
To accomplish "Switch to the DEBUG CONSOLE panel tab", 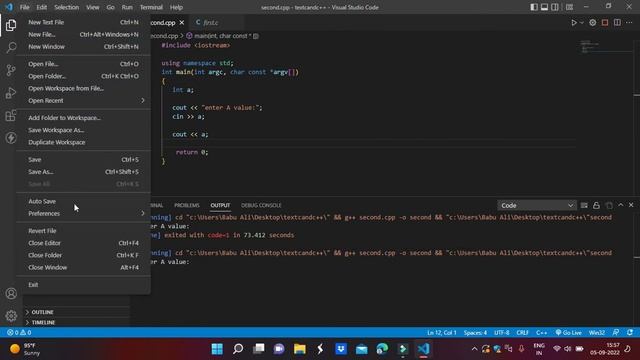I will click(261, 205).
